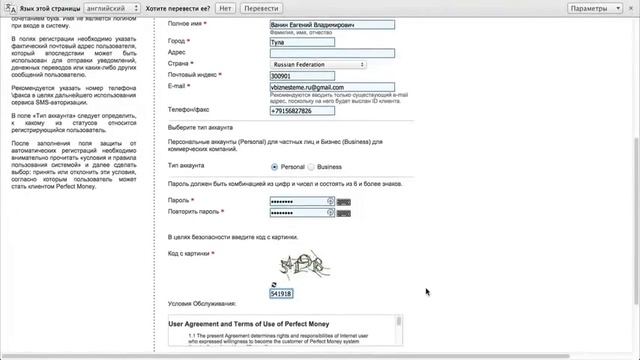This screenshot has height=360, width=640.
Task: Click the 'Полное имя' input field
Action: (332, 25)
